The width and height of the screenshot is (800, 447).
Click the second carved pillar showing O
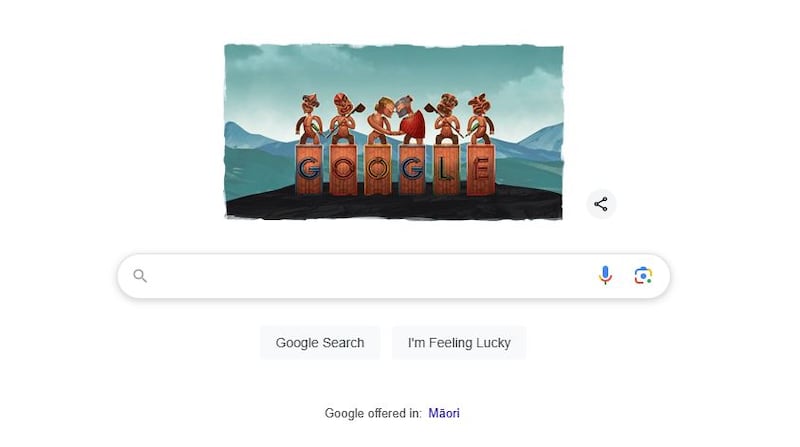[378, 169]
